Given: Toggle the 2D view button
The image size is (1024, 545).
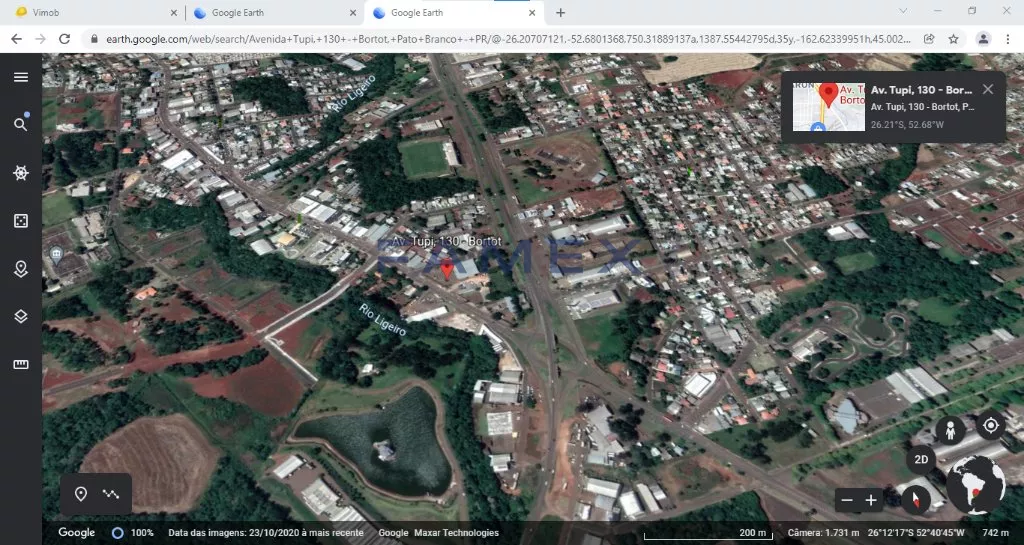Looking at the screenshot, I should click(x=922, y=460).
